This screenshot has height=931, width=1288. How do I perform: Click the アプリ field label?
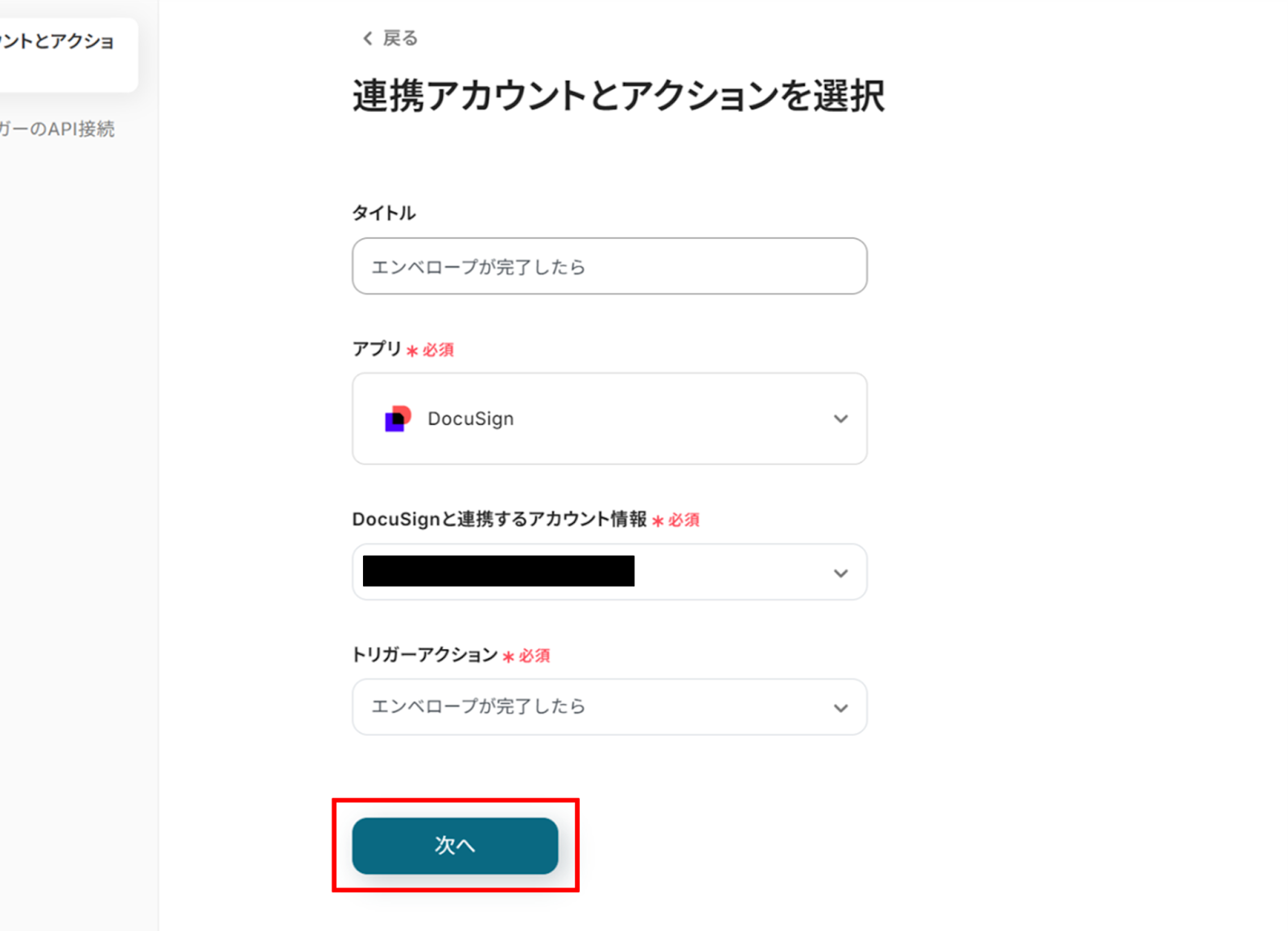point(377,349)
